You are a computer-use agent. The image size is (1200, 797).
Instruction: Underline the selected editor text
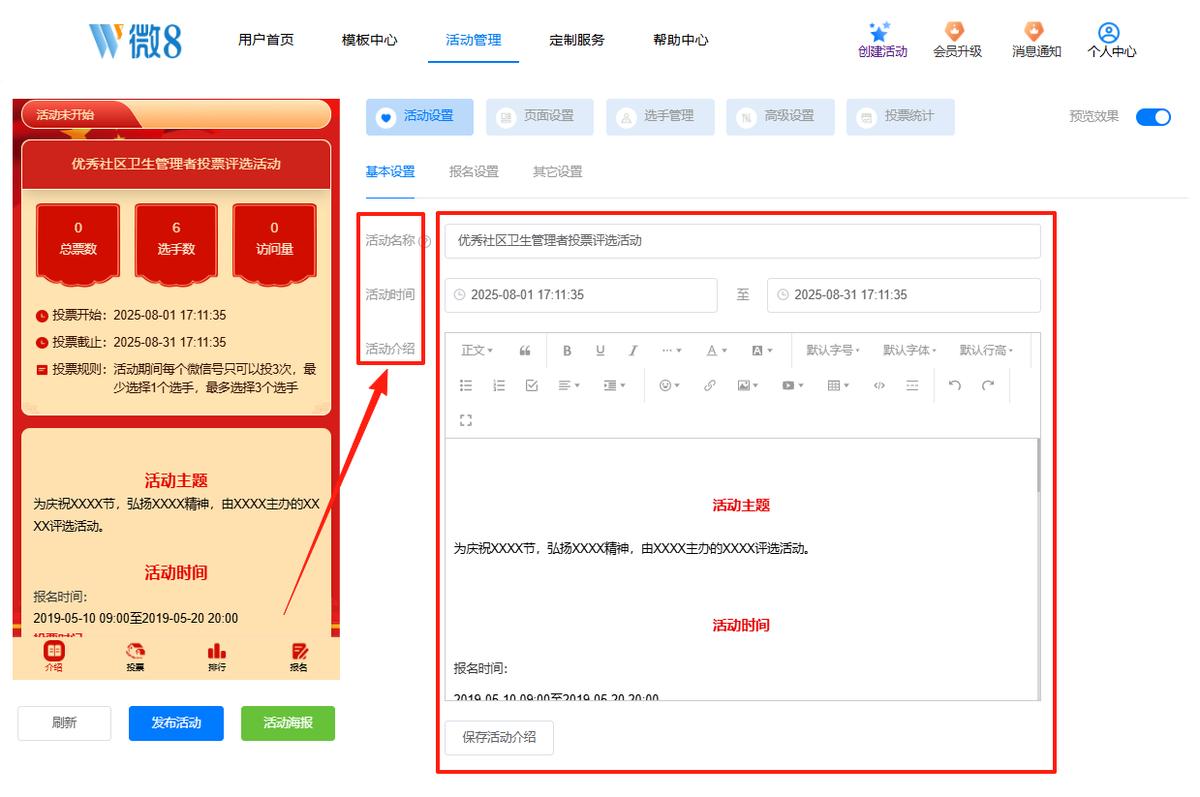click(600, 351)
